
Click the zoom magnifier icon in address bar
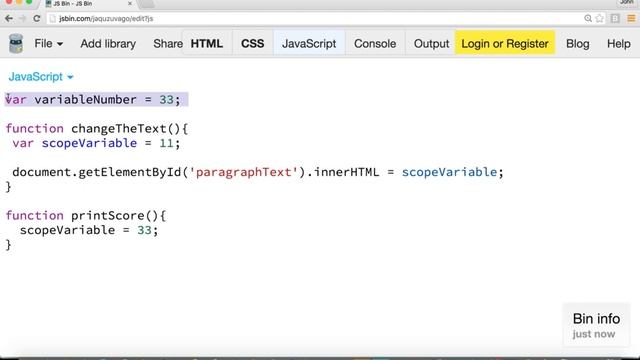[588, 18]
